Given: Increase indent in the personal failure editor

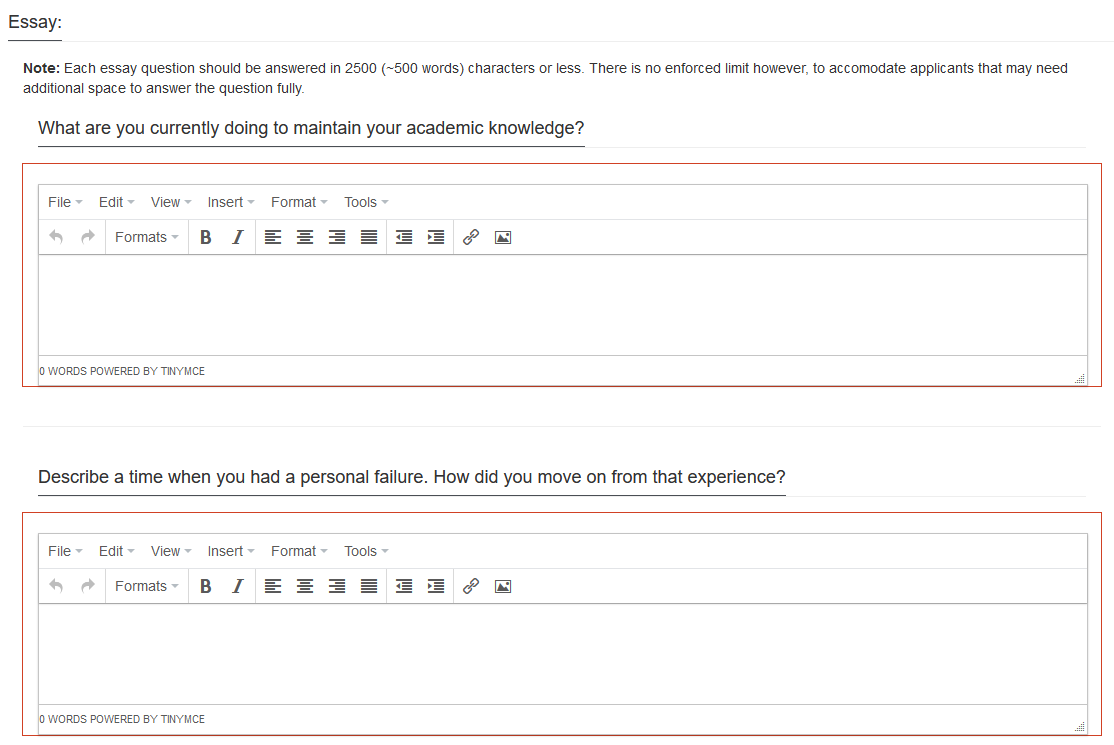Looking at the screenshot, I should (436, 586).
